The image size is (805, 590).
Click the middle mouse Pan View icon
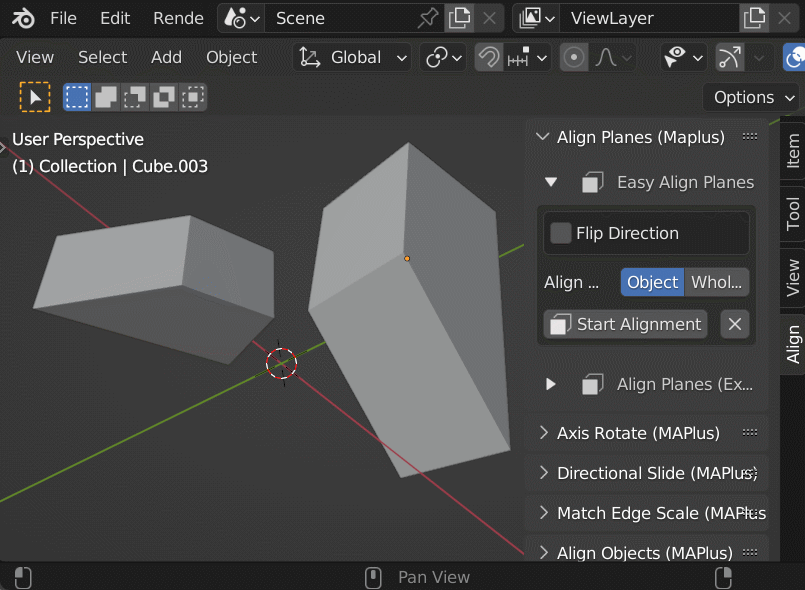click(373, 577)
